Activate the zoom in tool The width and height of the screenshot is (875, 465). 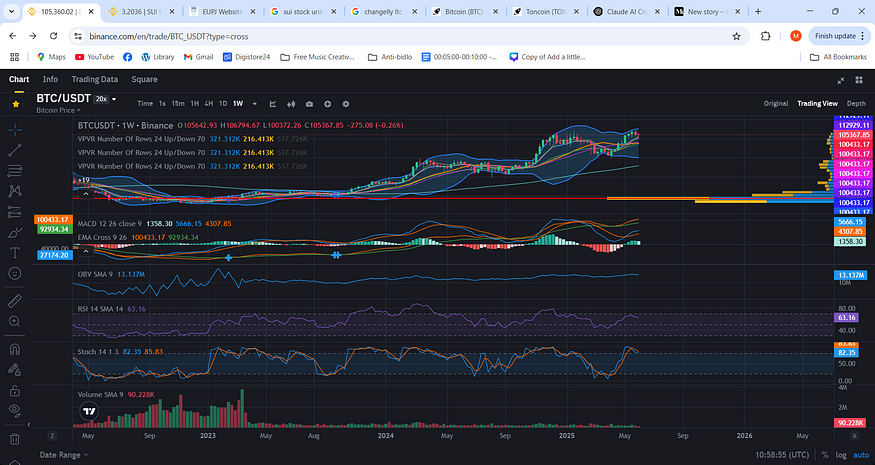(15, 321)
